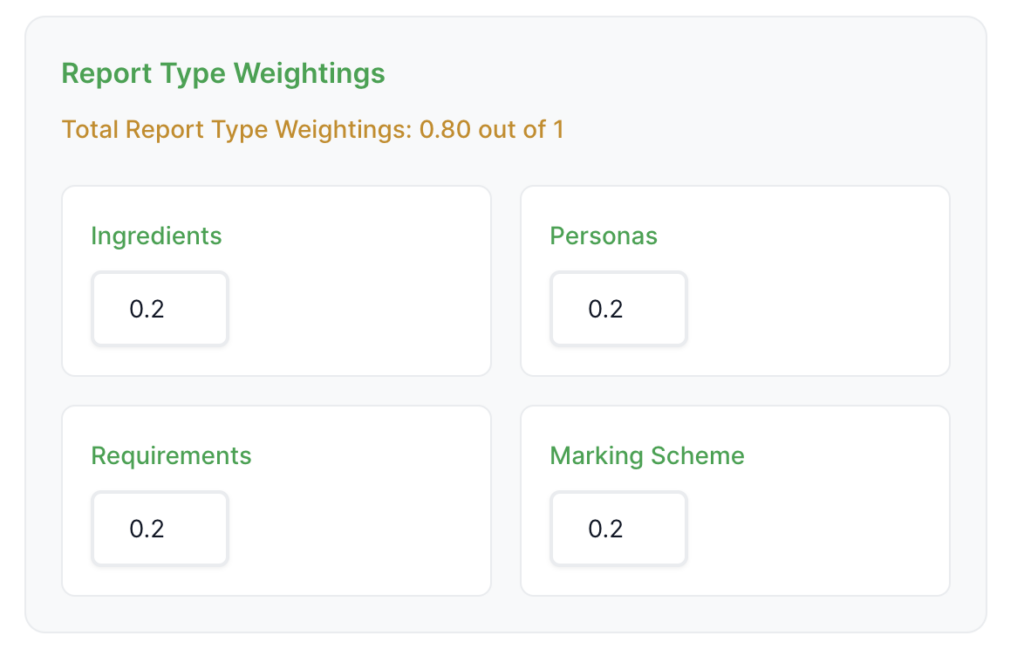Focus the Personas weighting input

pos(619,309)
